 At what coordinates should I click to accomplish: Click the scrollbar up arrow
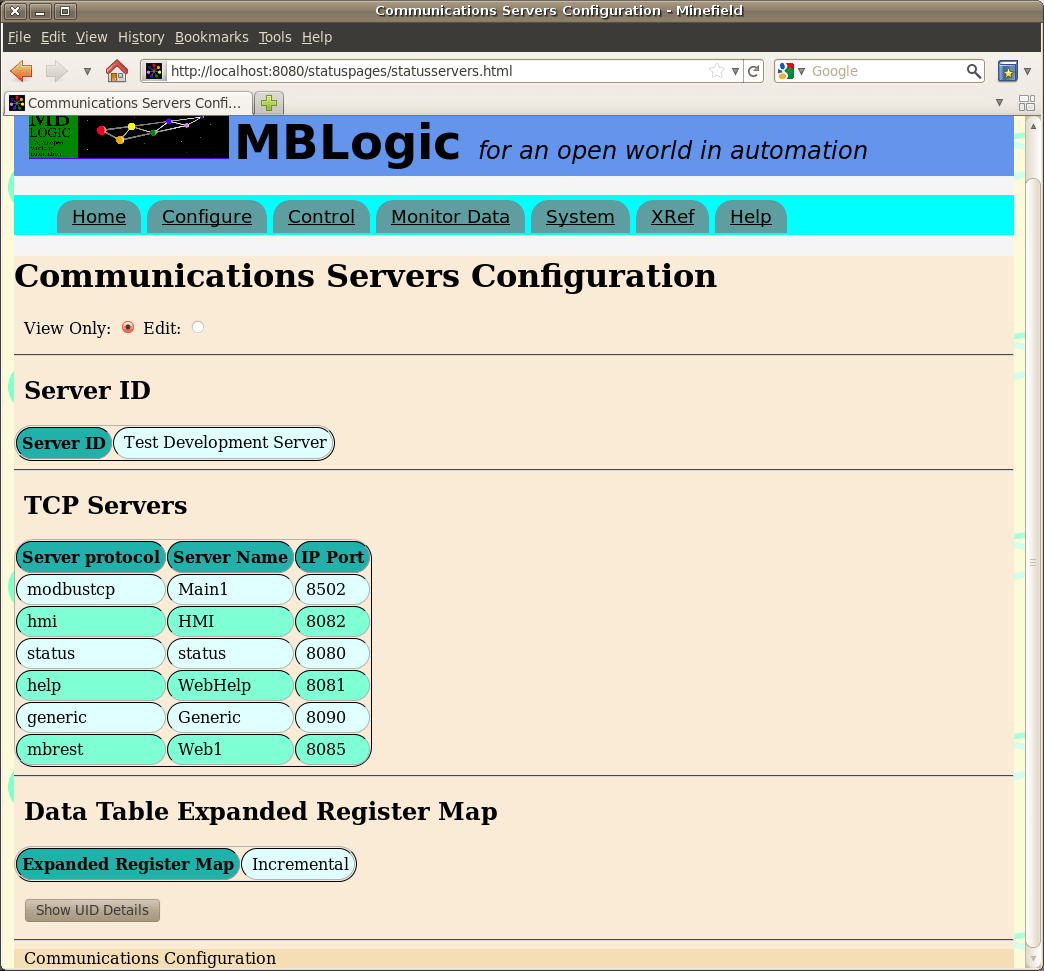click(1033, 125)
